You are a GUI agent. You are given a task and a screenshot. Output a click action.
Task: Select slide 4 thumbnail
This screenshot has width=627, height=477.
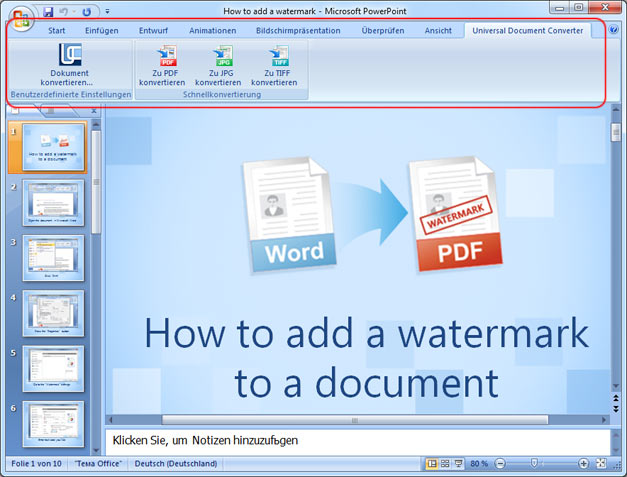pos(53,313)
